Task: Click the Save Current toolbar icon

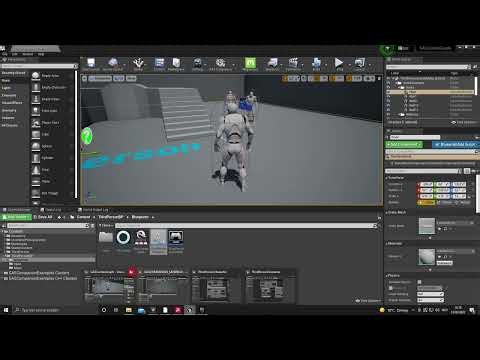Action: 91,63
